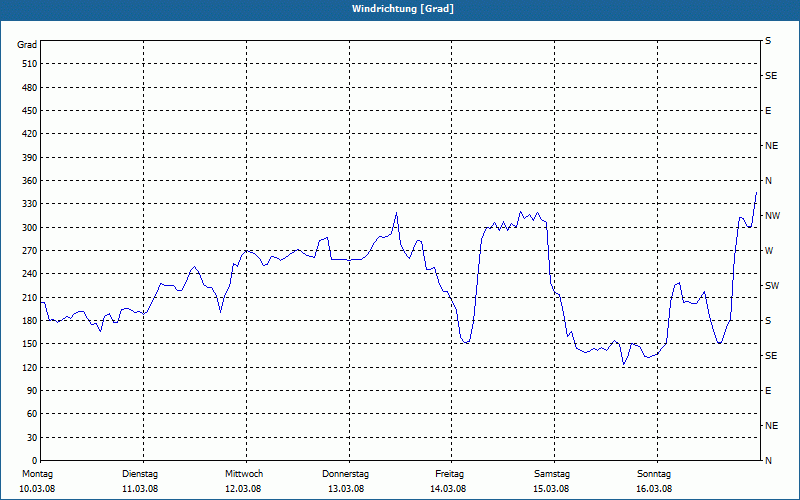Click the 300 degree axis label
Screen dimensions: 800x500
point(29,228)
